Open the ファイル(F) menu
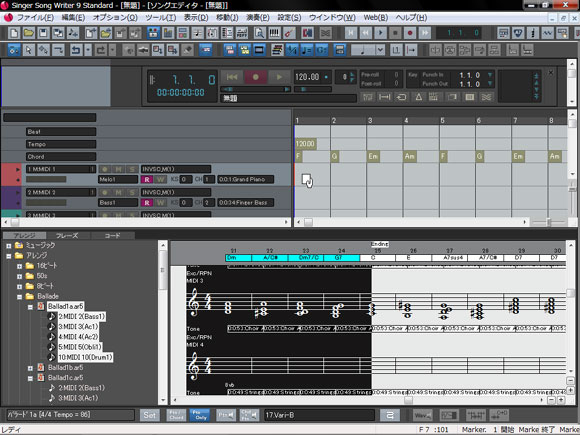 click(x=35, y=18)
